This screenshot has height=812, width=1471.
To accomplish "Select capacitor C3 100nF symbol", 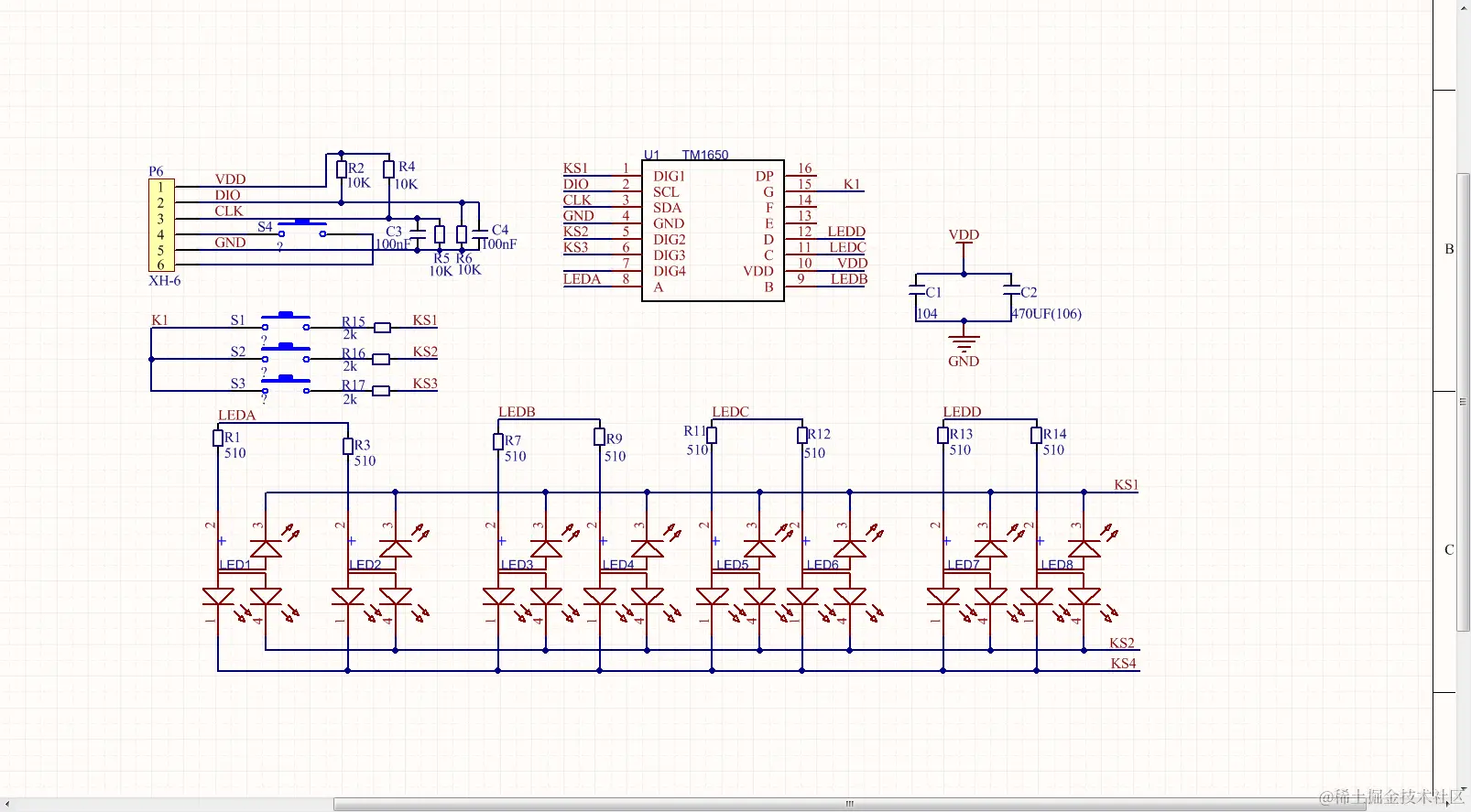I will tap(418, 235).
